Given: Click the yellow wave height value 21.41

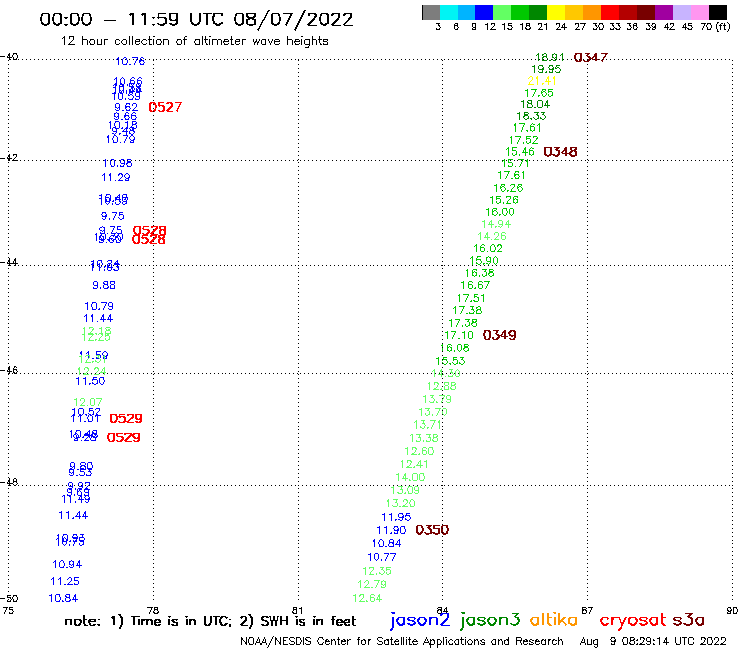Looking at the screenshot, I should (542, 81).
